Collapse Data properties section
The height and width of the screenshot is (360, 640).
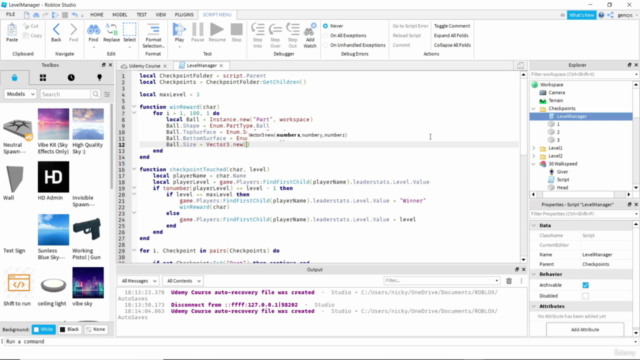[534, 225]
